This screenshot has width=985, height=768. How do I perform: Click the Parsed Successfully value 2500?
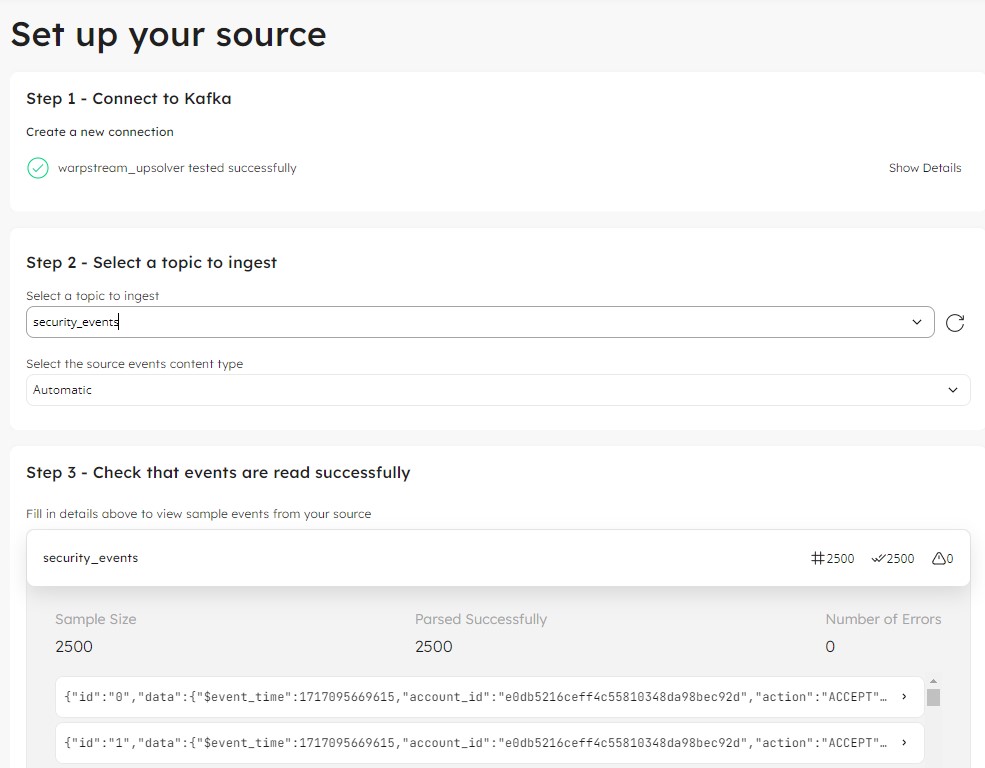[x=434, y=647]
